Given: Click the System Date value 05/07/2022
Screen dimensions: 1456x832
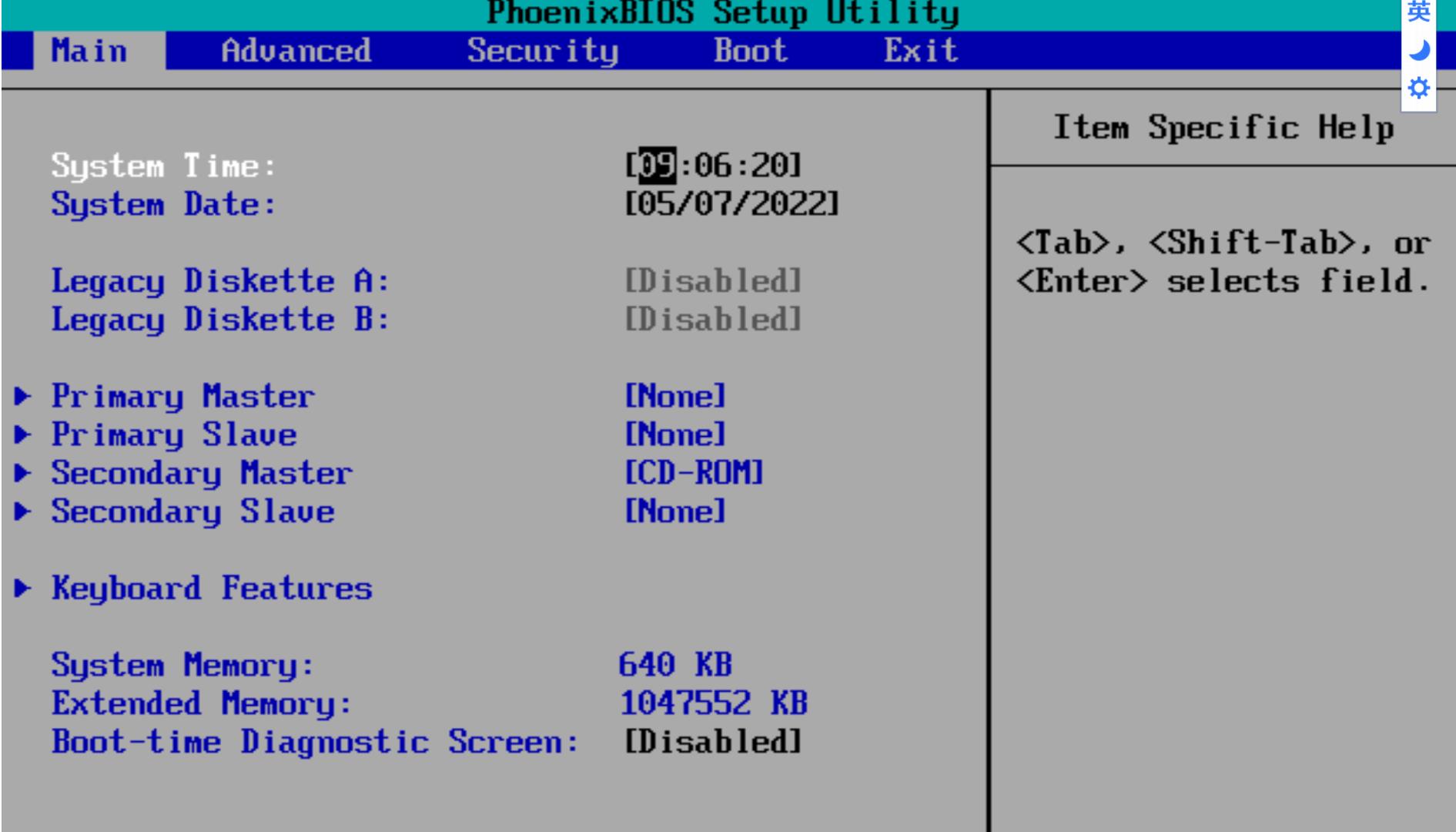Looking at the screenshot, I should [x=731, y=204].
